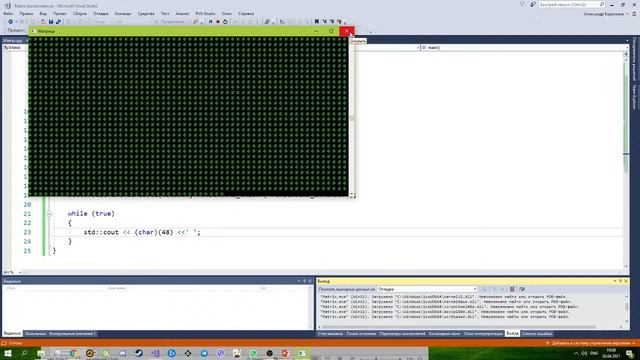Click the clear-all icon in the Вывод toolbar
The image size is (640, 360).
pos(512,289)
